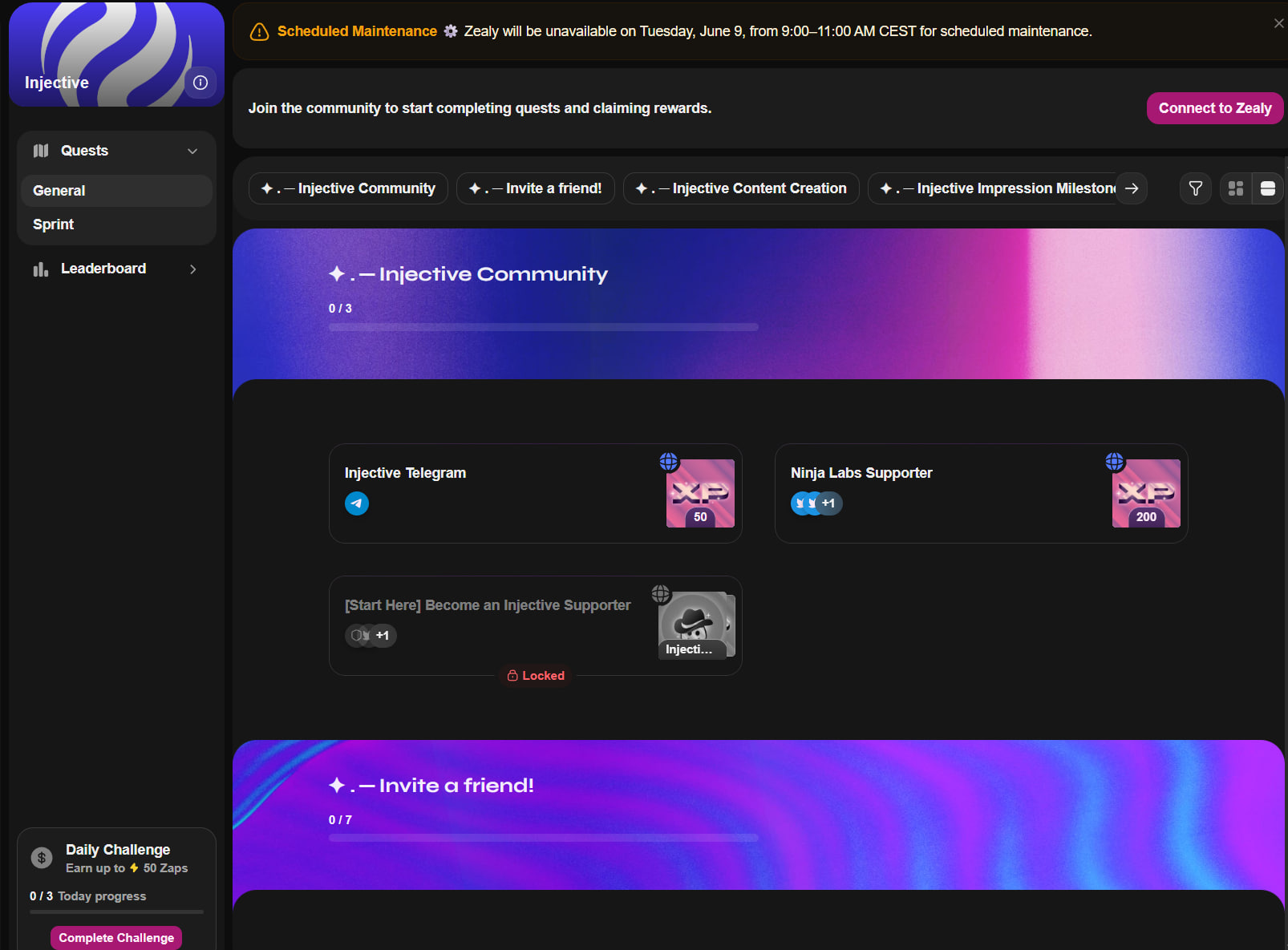The image size is (1288, 950).
Task: Click the 200 XP reward badge
Action: pyautogui.click(x=1146, y=493)
